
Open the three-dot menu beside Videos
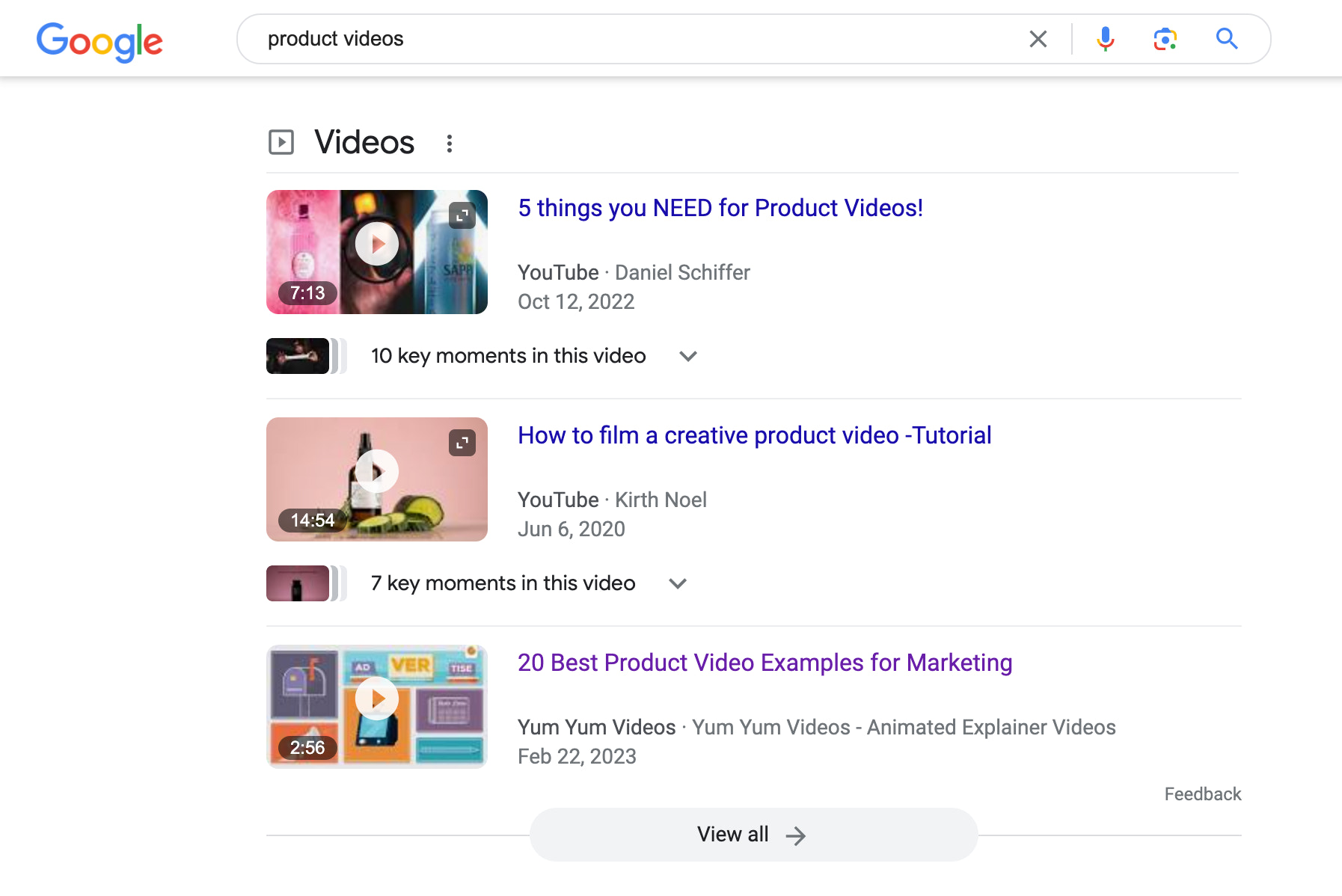click(450, 144)
